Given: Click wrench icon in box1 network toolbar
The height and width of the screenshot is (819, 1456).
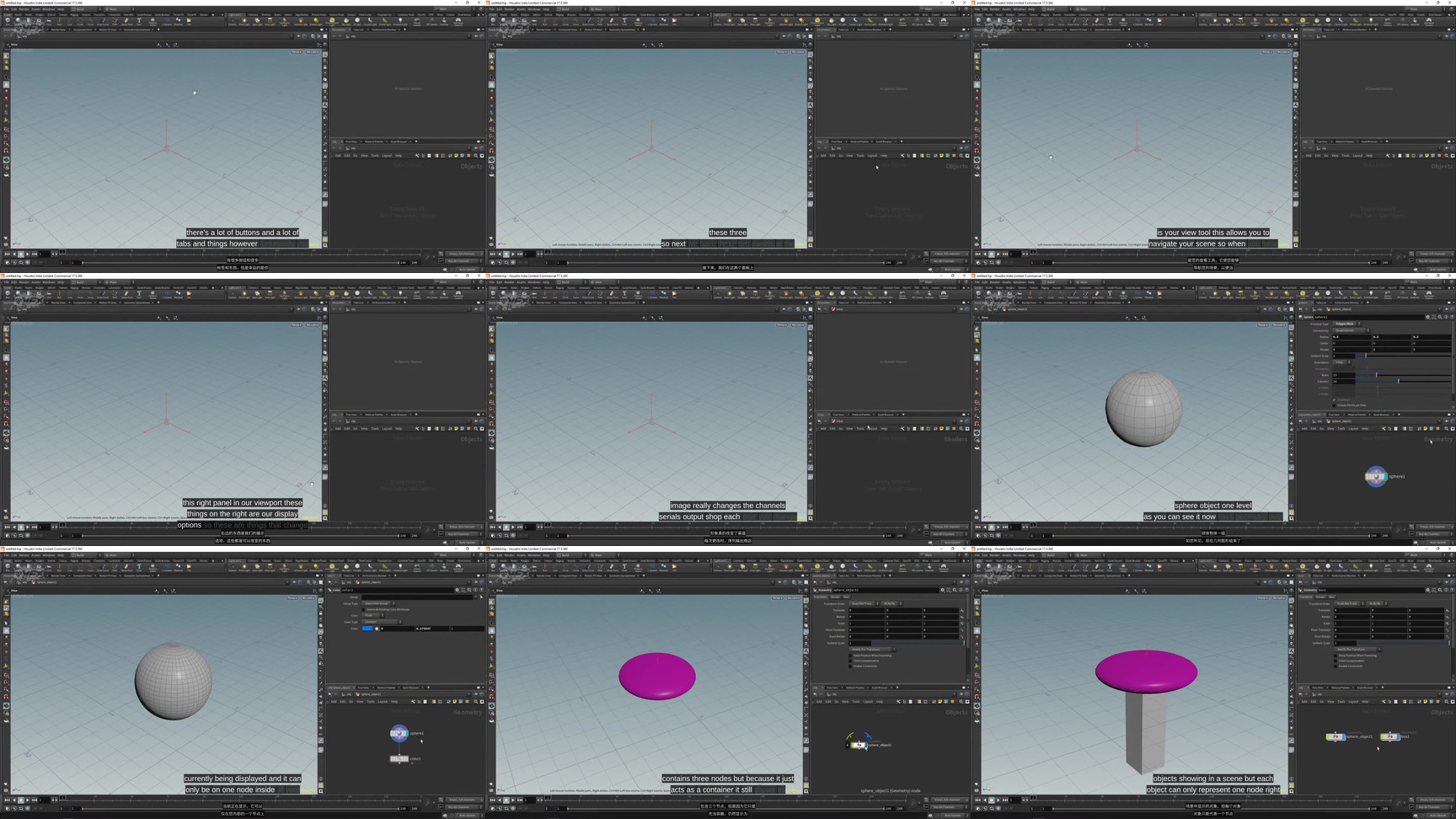Looking at the screenshot, I should point(1384,702).
